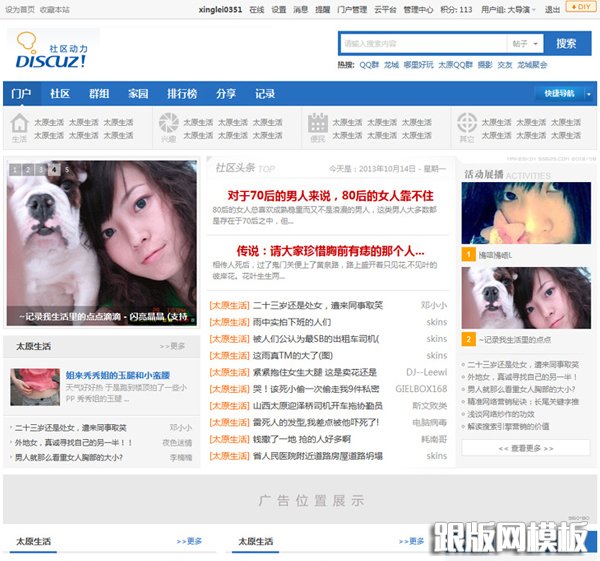Open the 兴趣 aperture category icon
The width and height of the screenshot is (600, 561).
168,123
